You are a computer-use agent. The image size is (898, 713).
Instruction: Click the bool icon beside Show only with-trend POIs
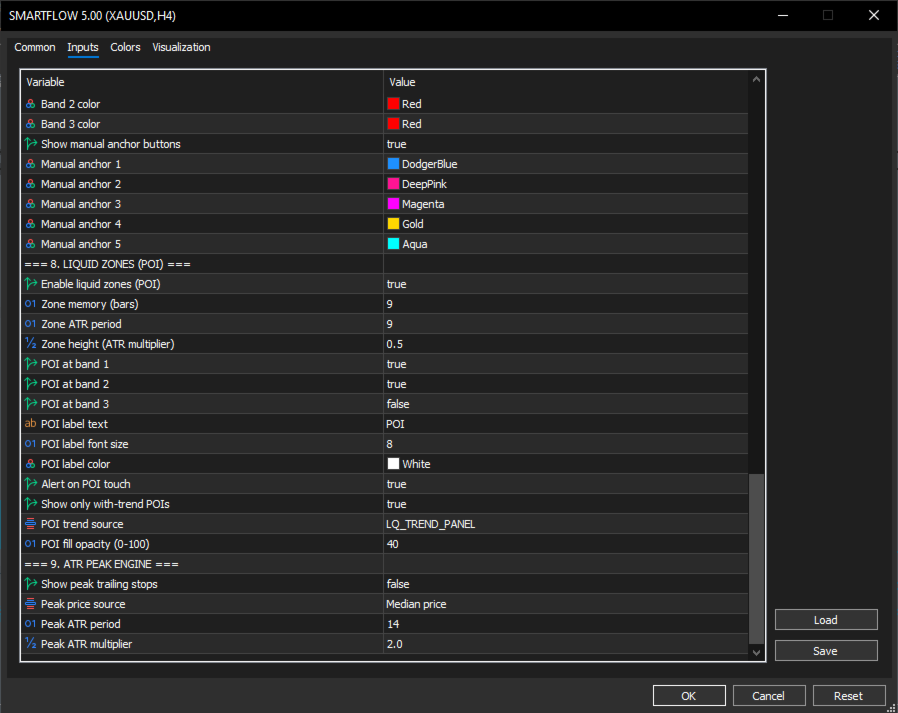pos(30,504)
